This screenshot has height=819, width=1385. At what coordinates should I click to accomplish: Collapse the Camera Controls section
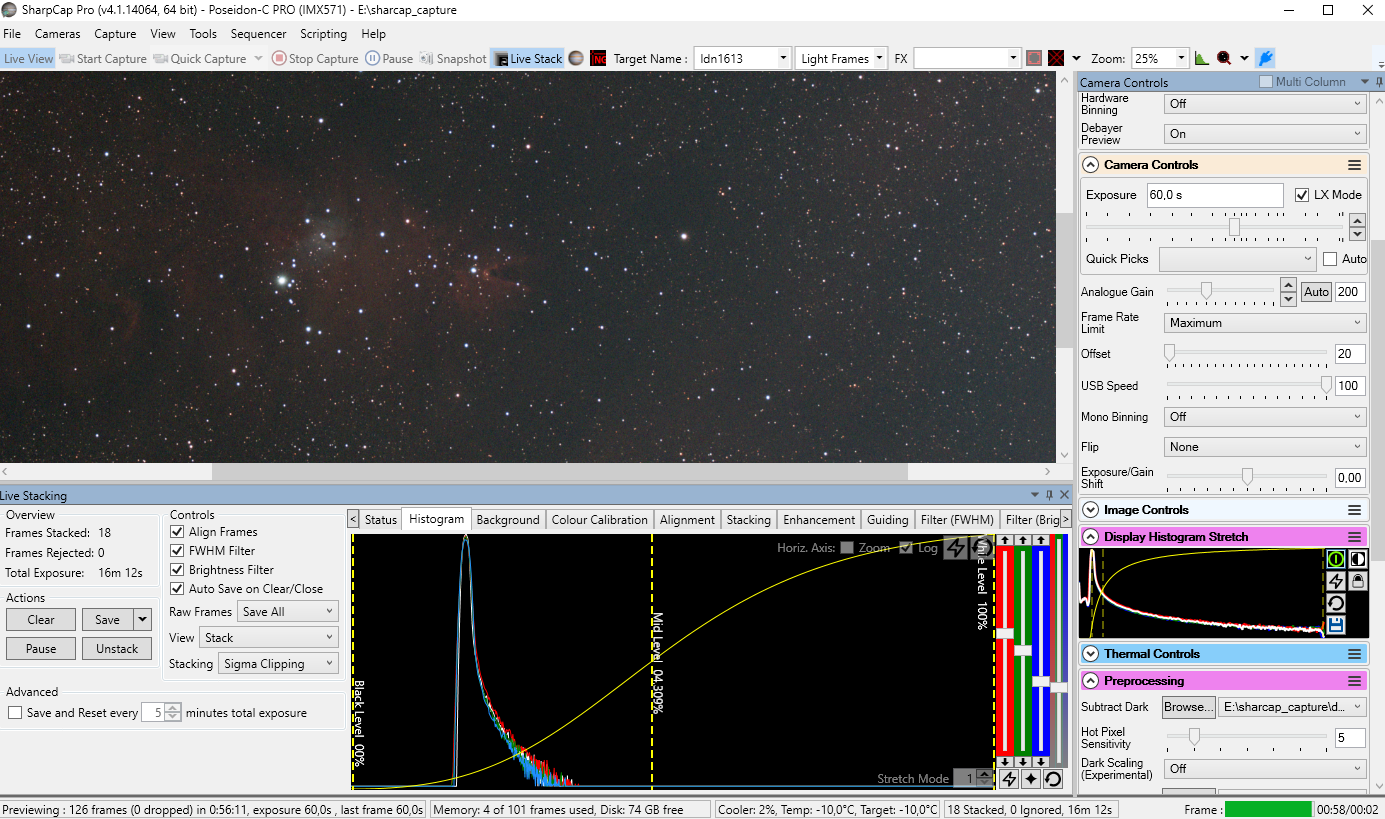pos(1091,165)
